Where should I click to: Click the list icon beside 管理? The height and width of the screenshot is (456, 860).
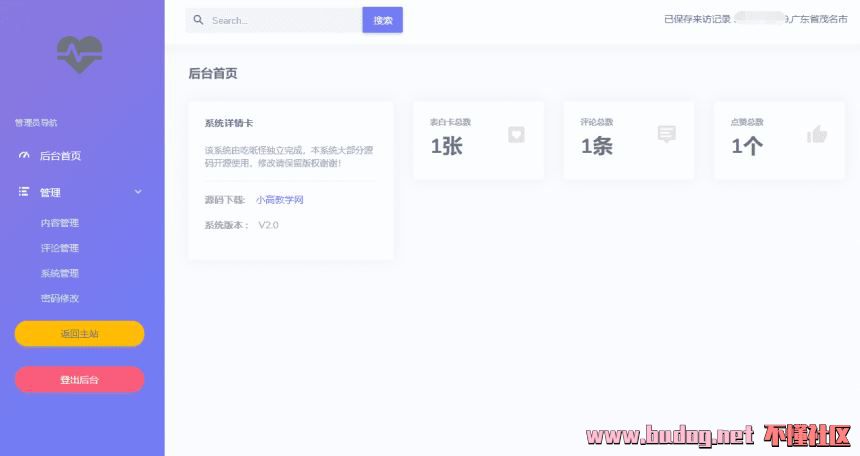click(x=24, y=191)
